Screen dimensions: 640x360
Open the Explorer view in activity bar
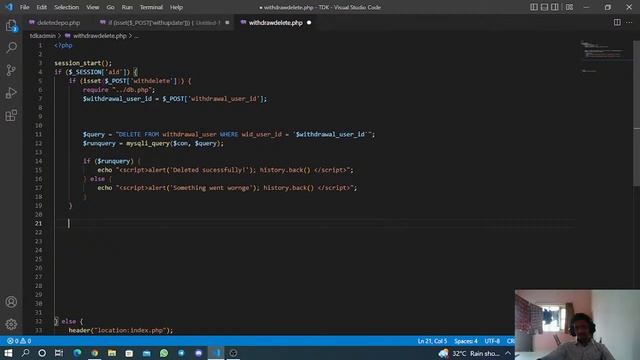(11, 26)
